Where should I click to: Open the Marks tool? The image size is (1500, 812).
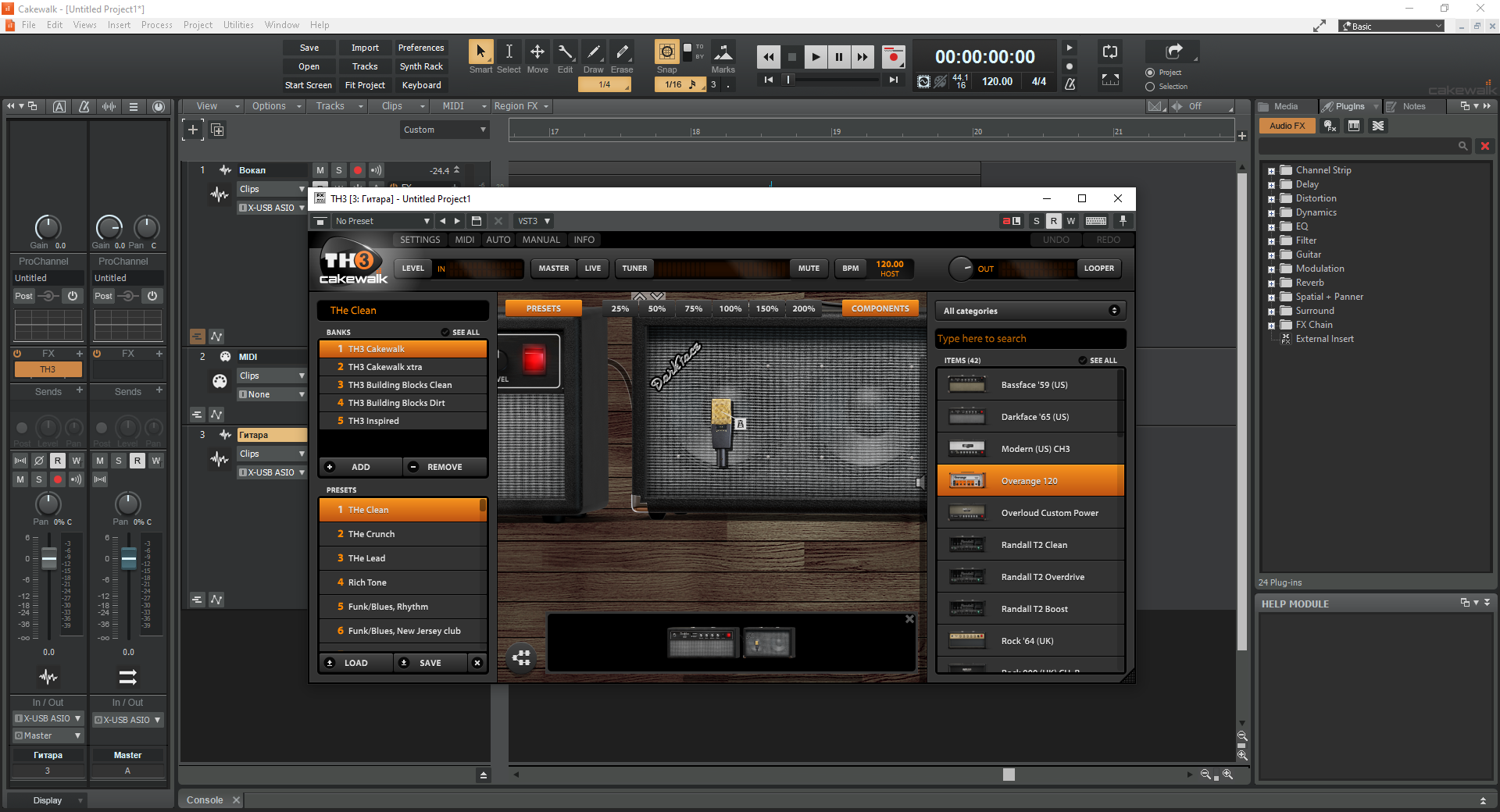click(x=723, y=52)
